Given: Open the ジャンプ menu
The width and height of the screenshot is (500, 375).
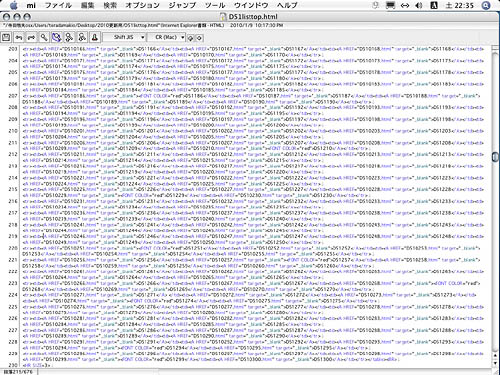Looking at the screenshot, I should pos(182,5).
